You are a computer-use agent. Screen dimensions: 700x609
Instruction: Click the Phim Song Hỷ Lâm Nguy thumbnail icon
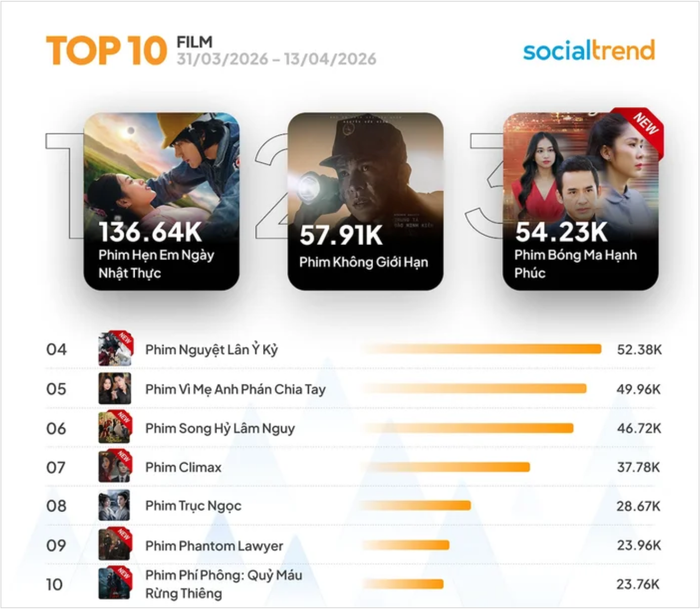coord(115,428)
